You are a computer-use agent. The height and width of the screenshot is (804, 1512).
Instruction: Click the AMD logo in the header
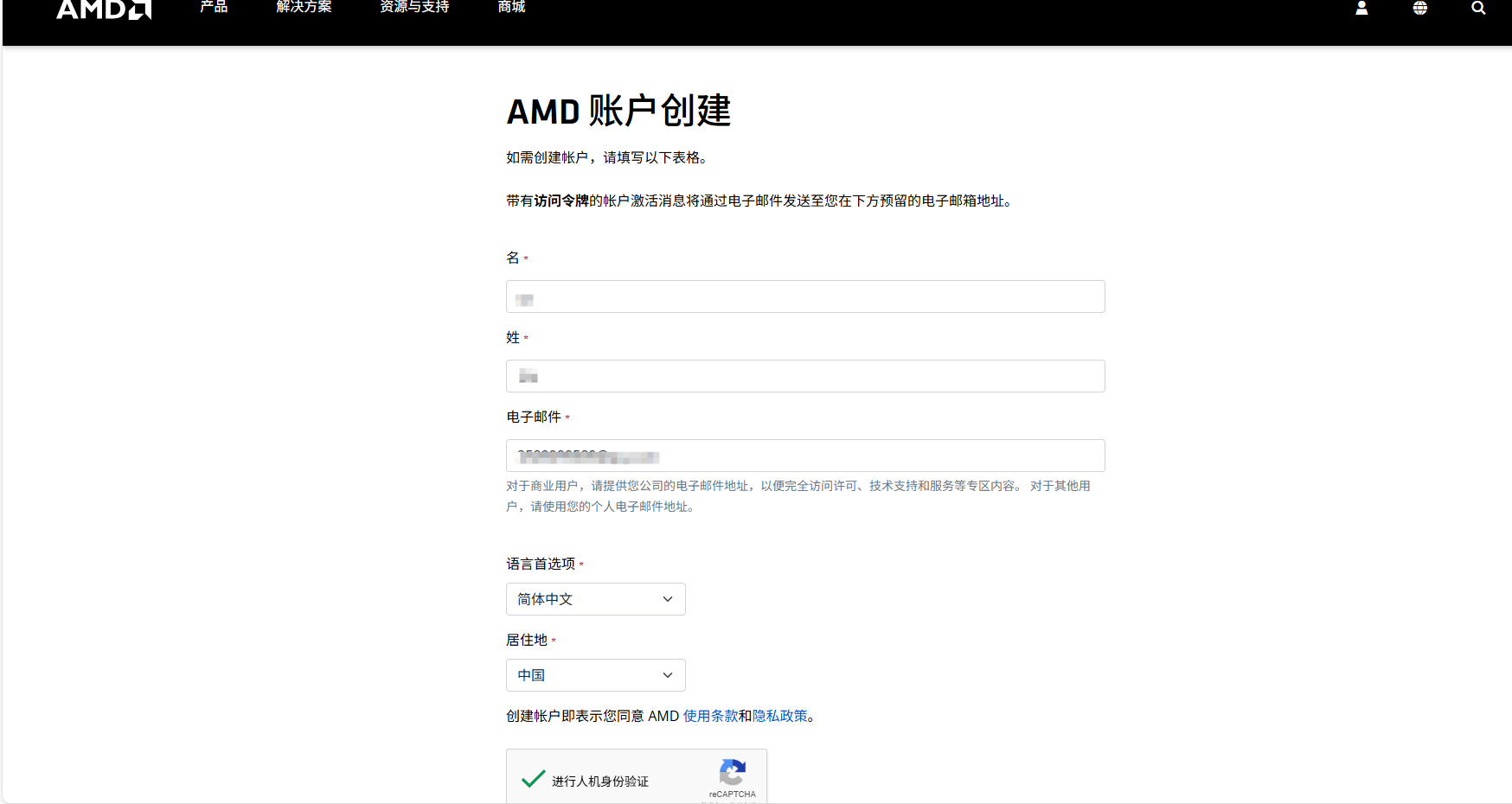point(104,9)
